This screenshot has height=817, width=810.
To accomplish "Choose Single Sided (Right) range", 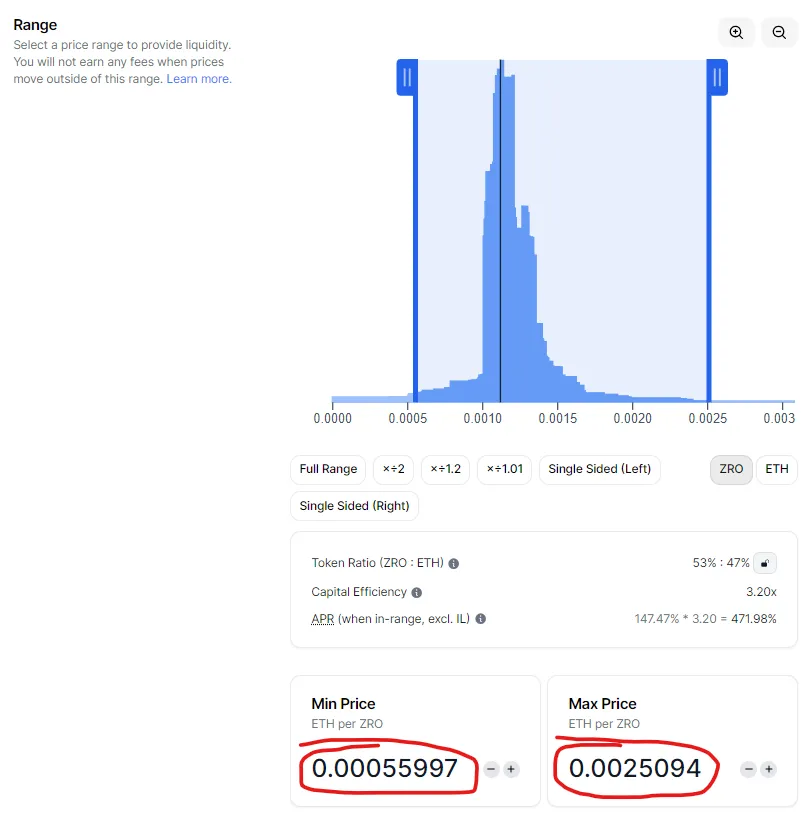I will [354, 506].
